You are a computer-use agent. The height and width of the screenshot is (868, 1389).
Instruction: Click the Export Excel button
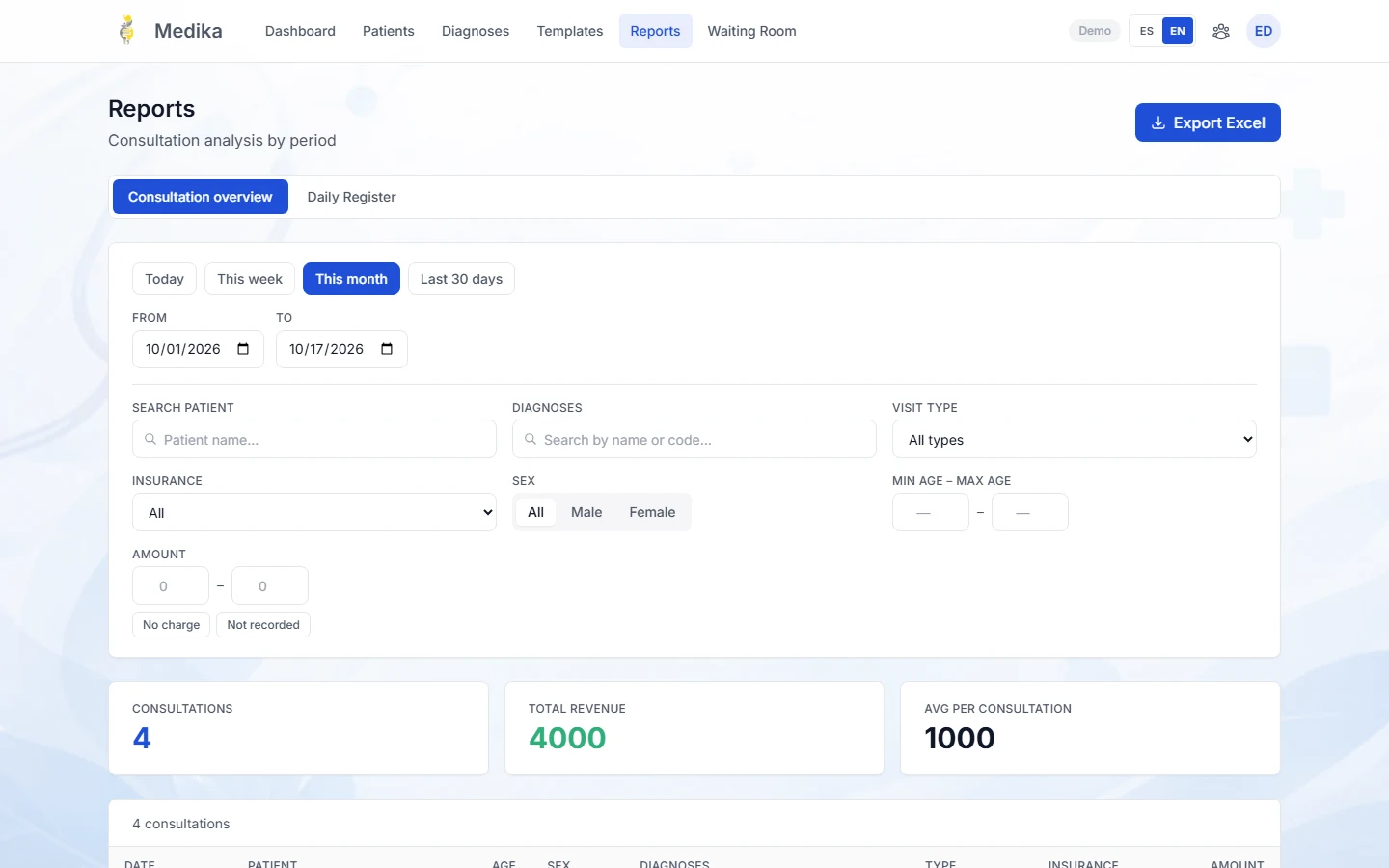click(1208, 122)
